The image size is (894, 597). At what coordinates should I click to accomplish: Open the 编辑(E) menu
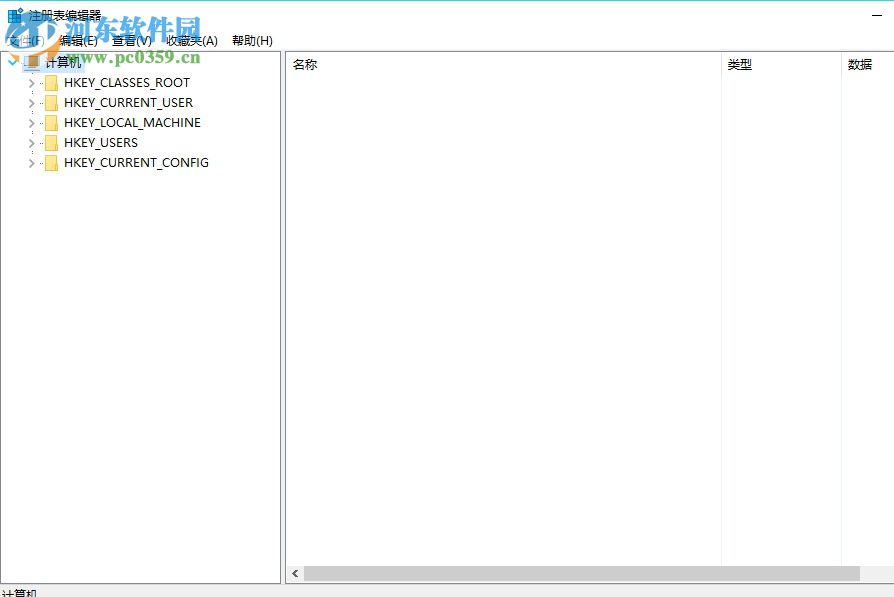click(x=79, y=40)
